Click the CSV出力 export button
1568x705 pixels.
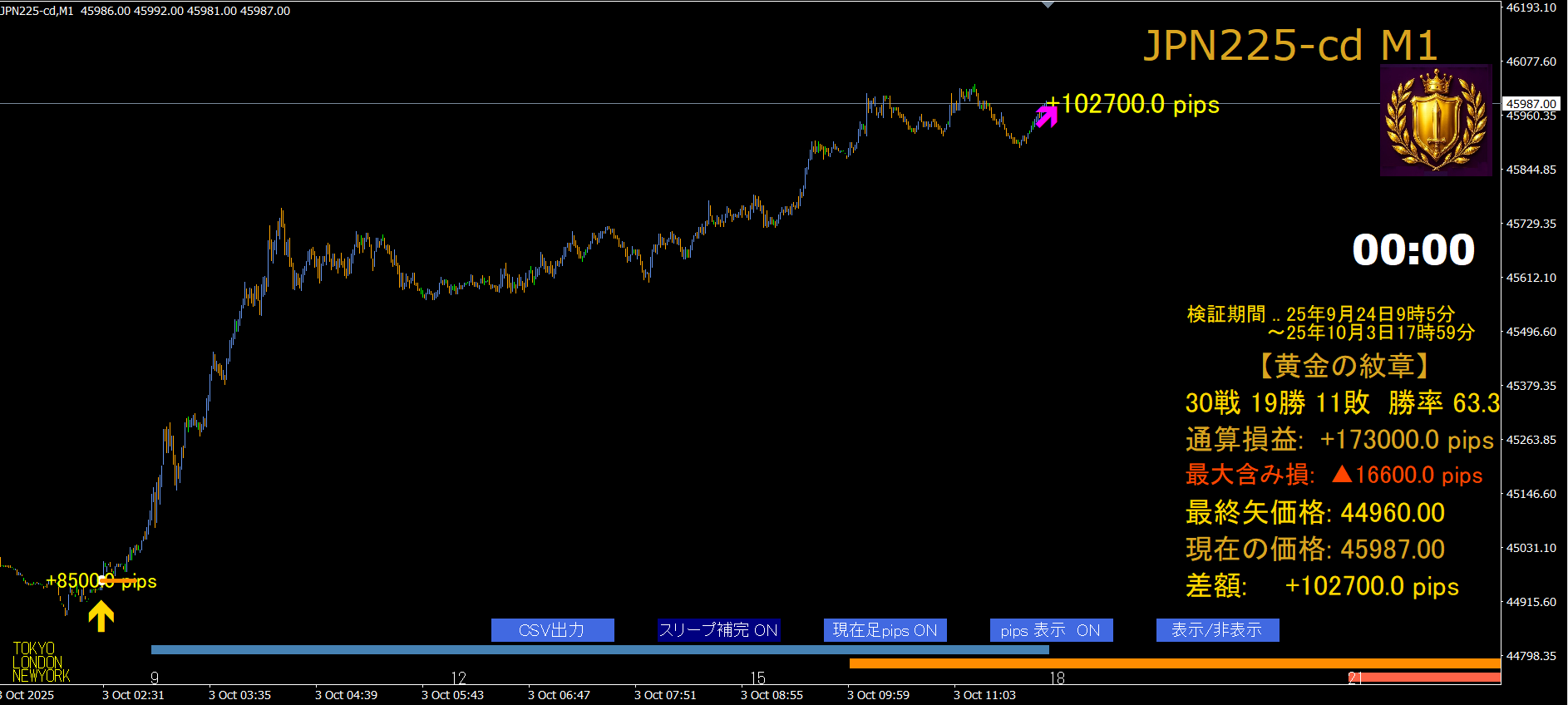(x=552, y=630)
